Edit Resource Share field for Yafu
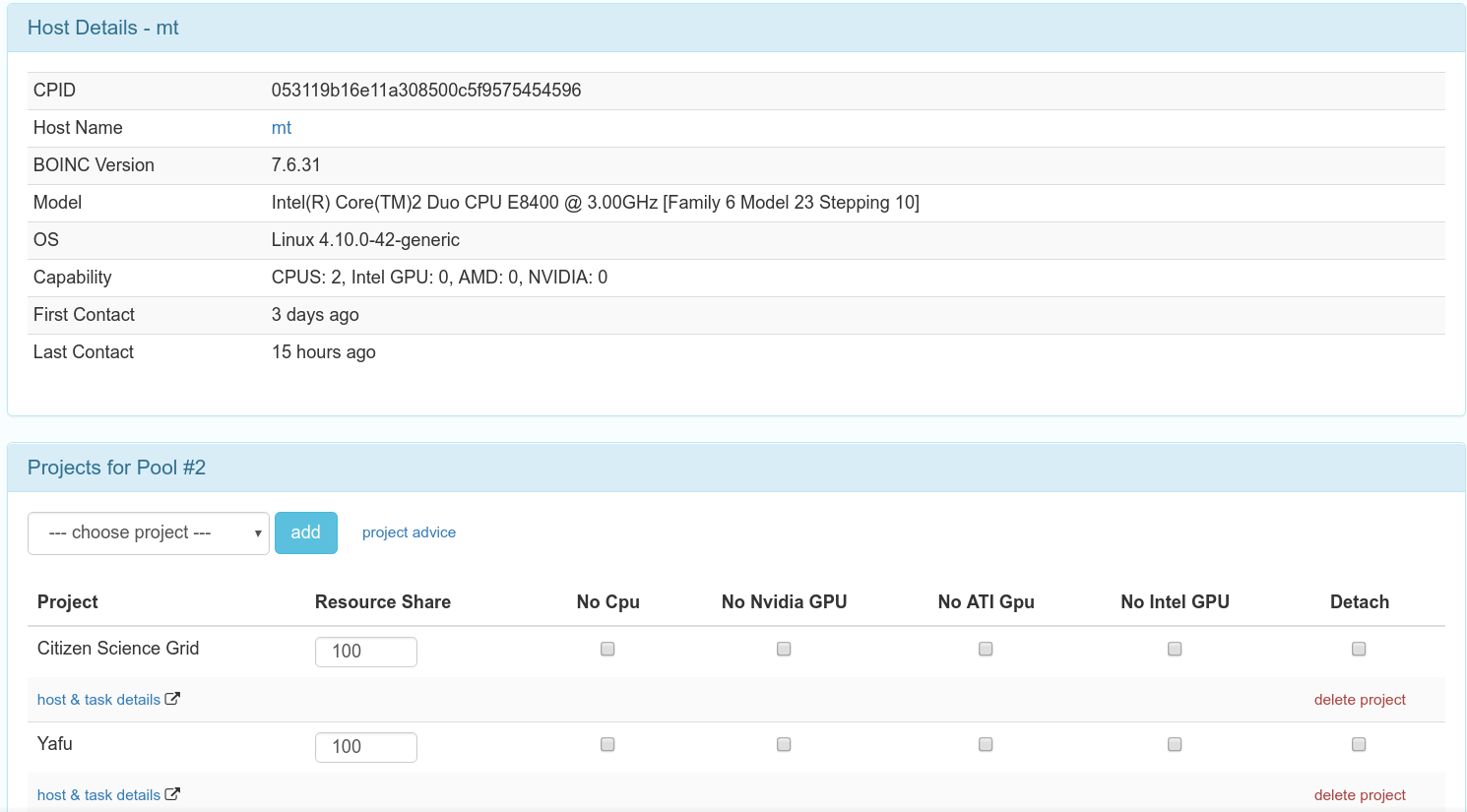Image resolution: width=1467 pixels, height=812 pixels. point(366,747)
